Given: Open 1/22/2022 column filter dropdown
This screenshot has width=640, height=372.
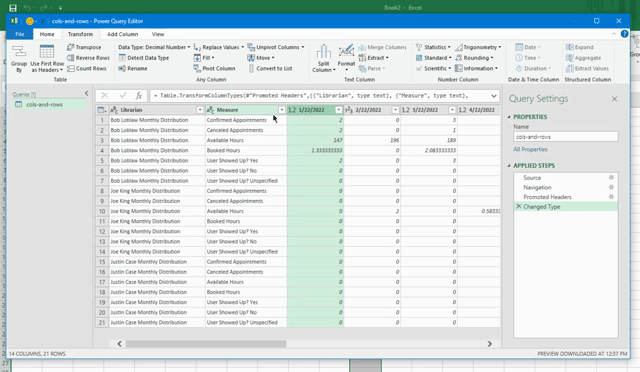Looking at the screenshot, I should [x=338, y=110].
